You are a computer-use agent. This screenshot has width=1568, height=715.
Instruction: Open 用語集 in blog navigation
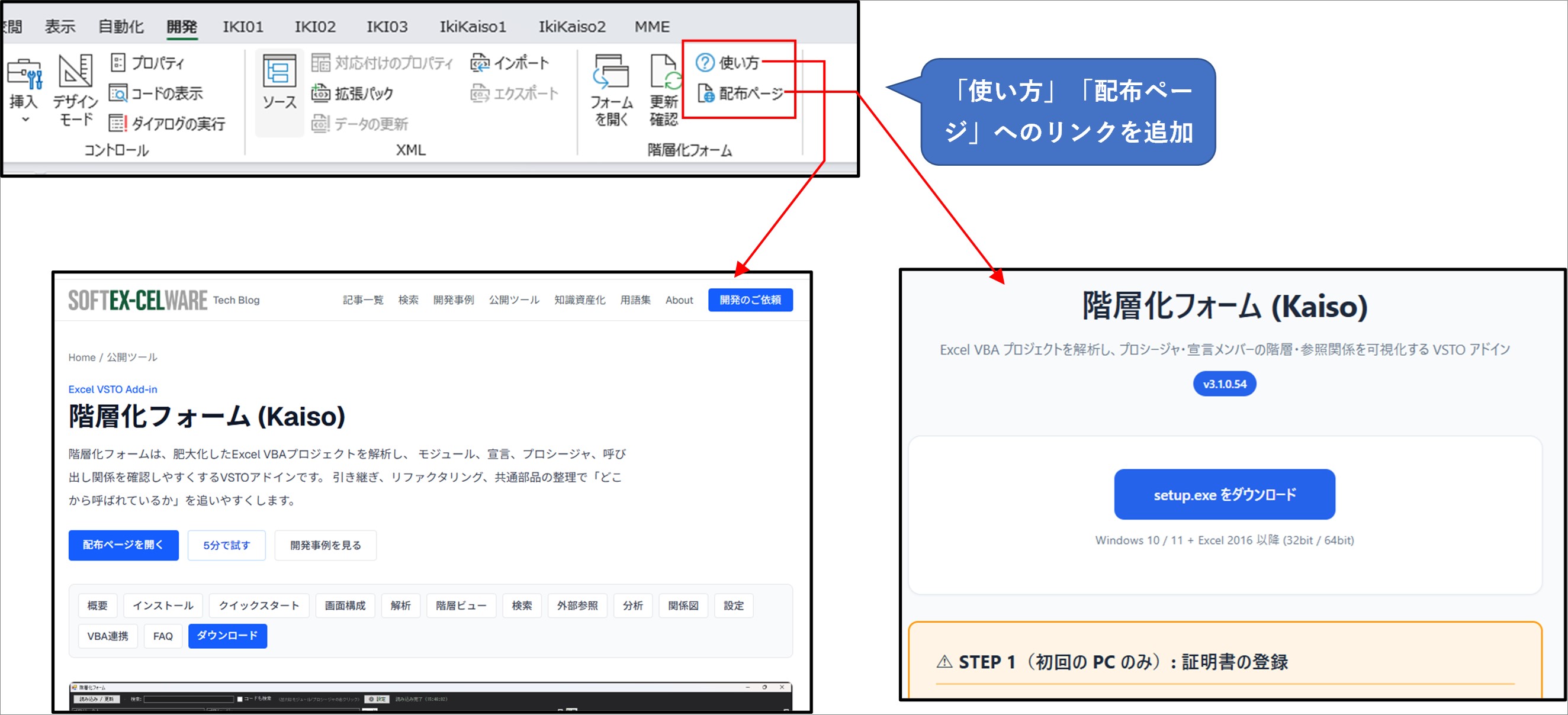635,300
